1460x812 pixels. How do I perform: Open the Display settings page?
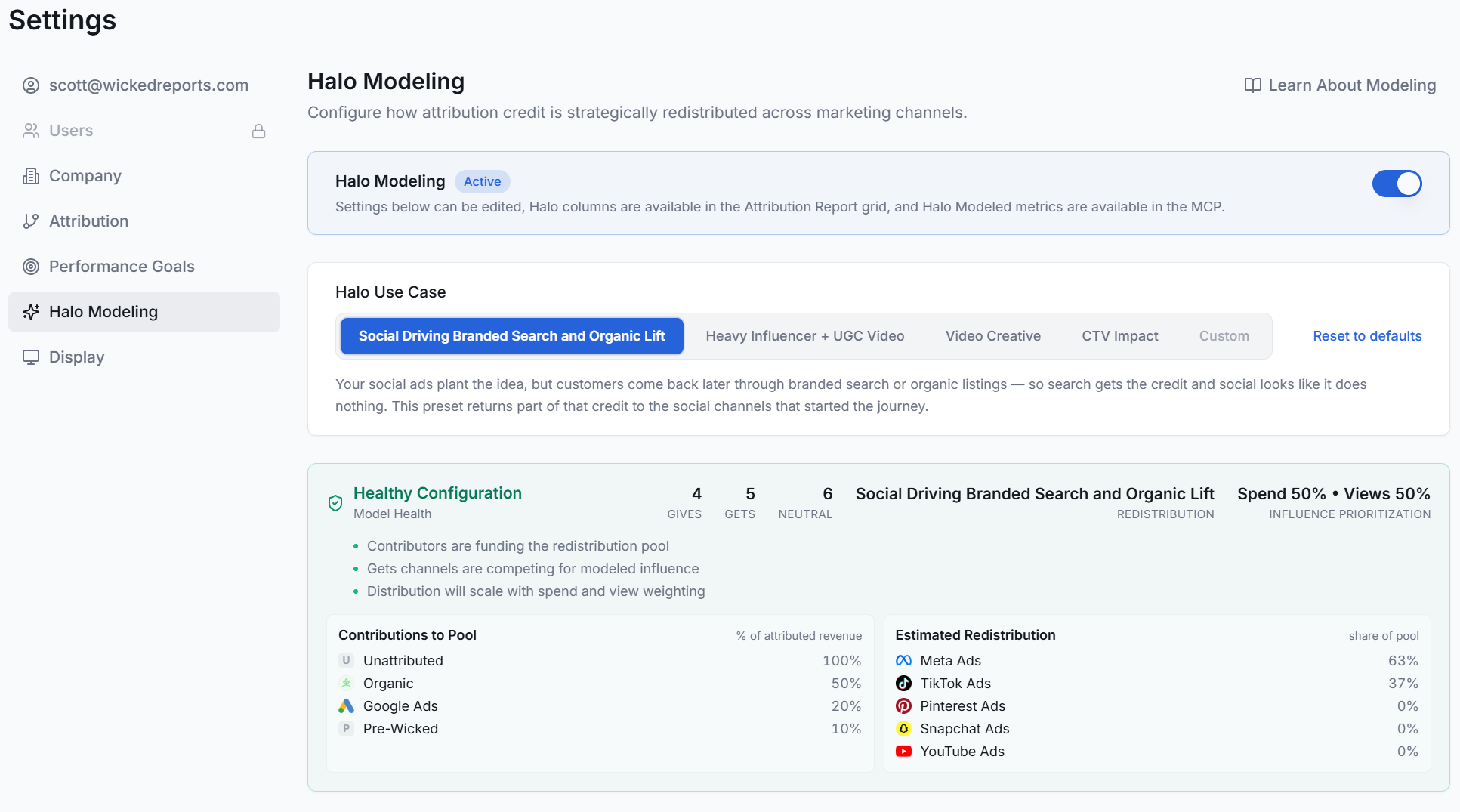[x=144, y=357]
